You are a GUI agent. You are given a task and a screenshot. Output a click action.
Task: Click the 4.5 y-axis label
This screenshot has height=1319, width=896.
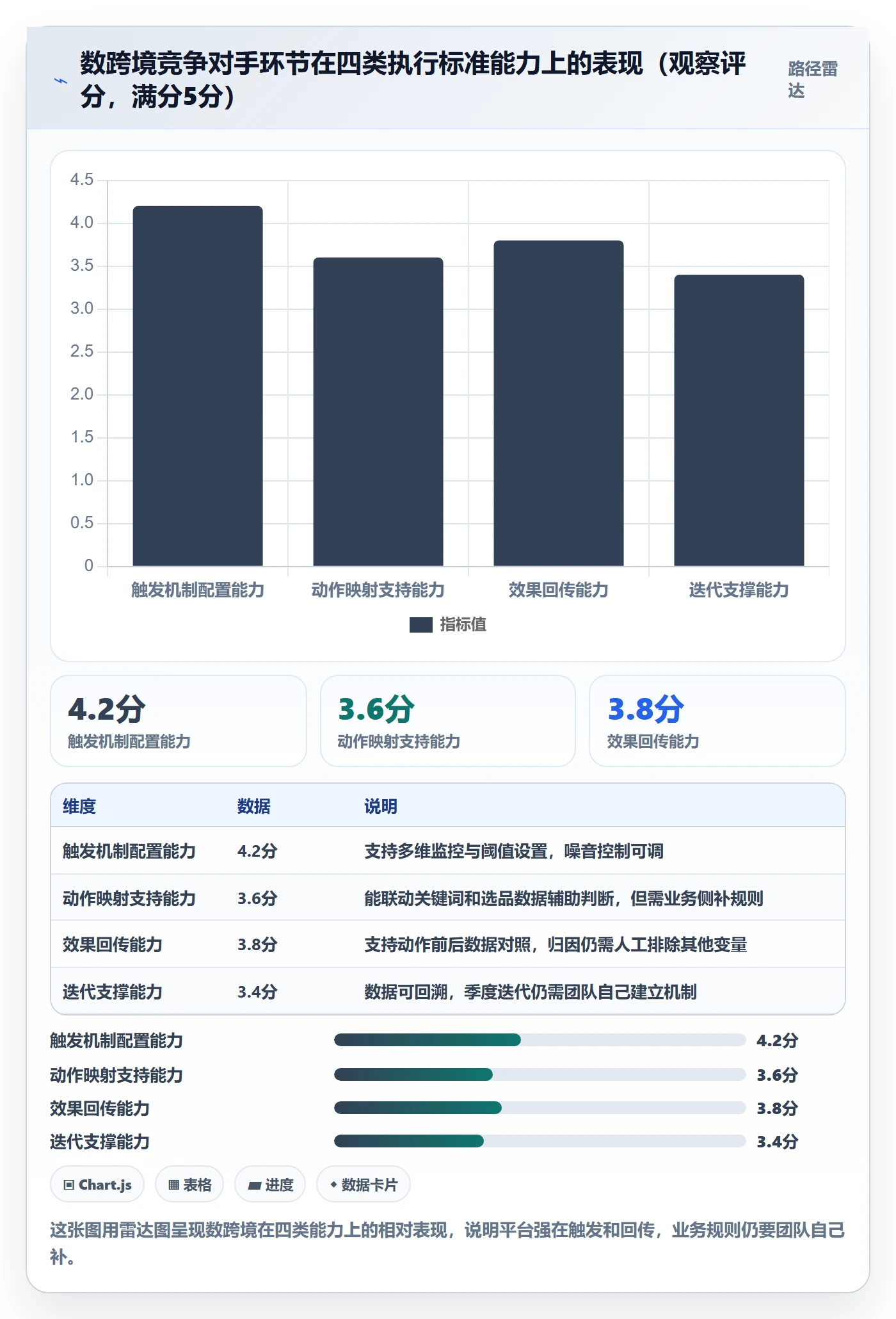82,180
